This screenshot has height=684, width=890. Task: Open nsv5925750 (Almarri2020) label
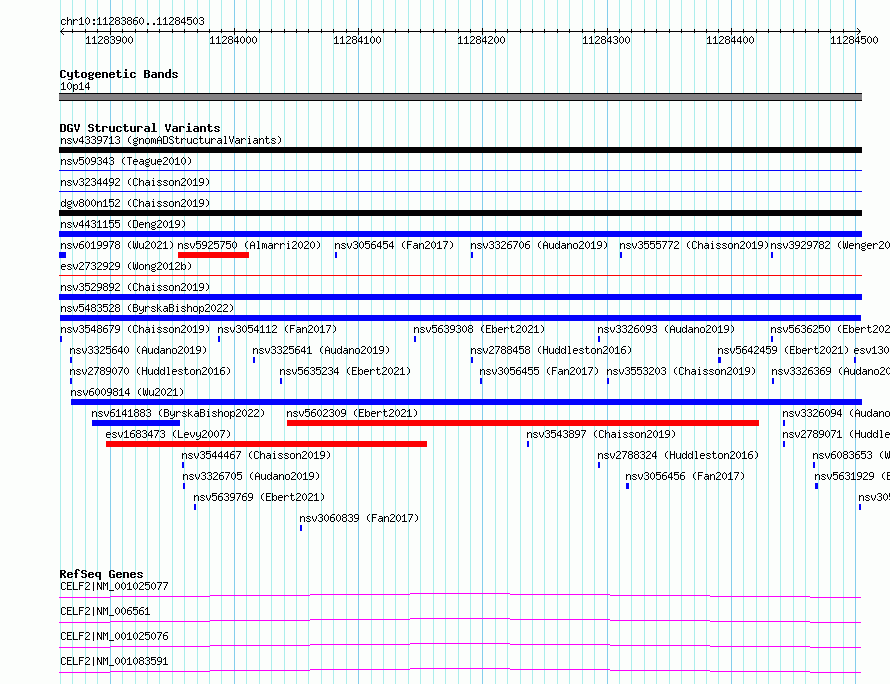[249, 245]
